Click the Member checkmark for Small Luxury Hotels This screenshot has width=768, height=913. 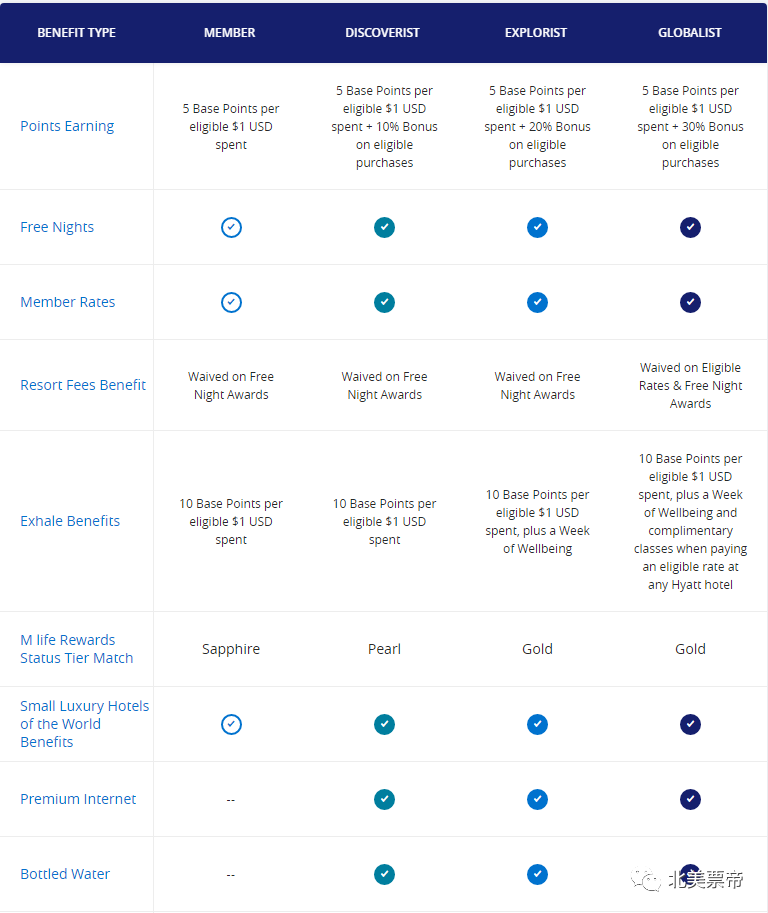[231, 724]
